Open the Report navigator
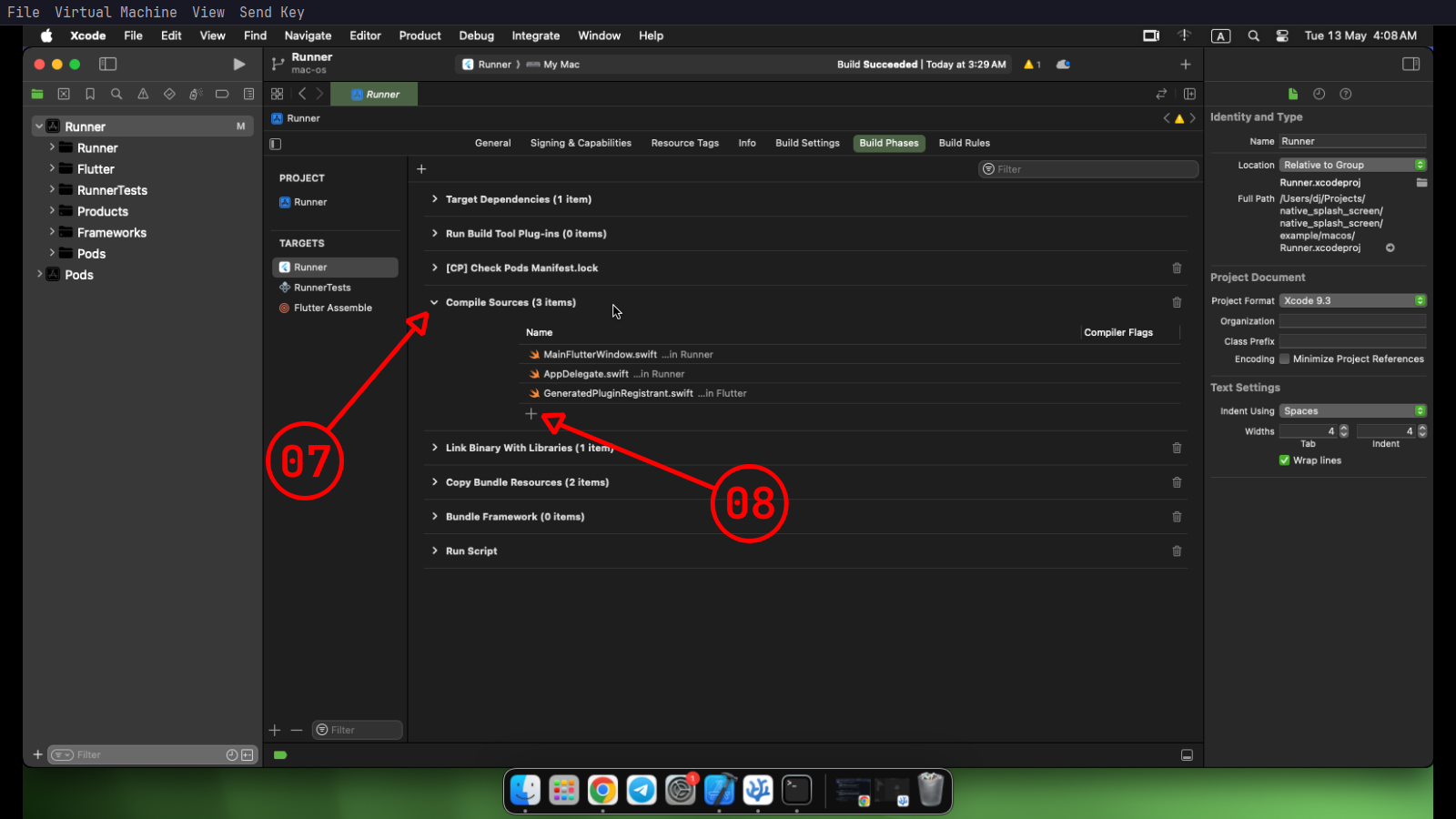 click(248, 94)
